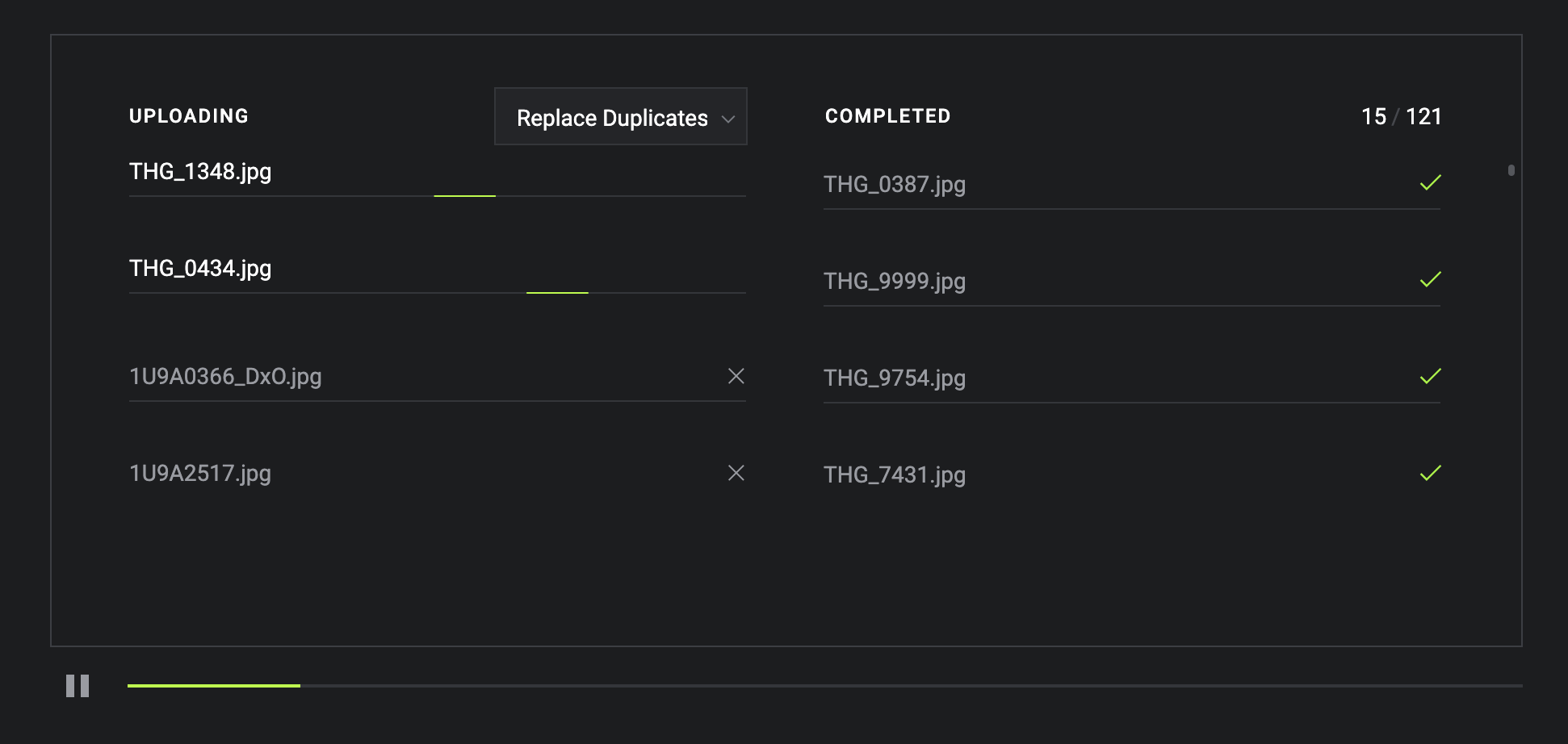Click the 15 / 121 completed counter
Viewport: 1568px width, 744px height.
(1402, 117)
